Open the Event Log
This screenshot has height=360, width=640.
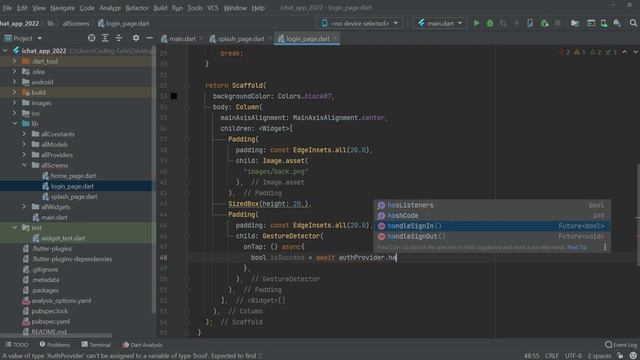[x=620, y=345]
